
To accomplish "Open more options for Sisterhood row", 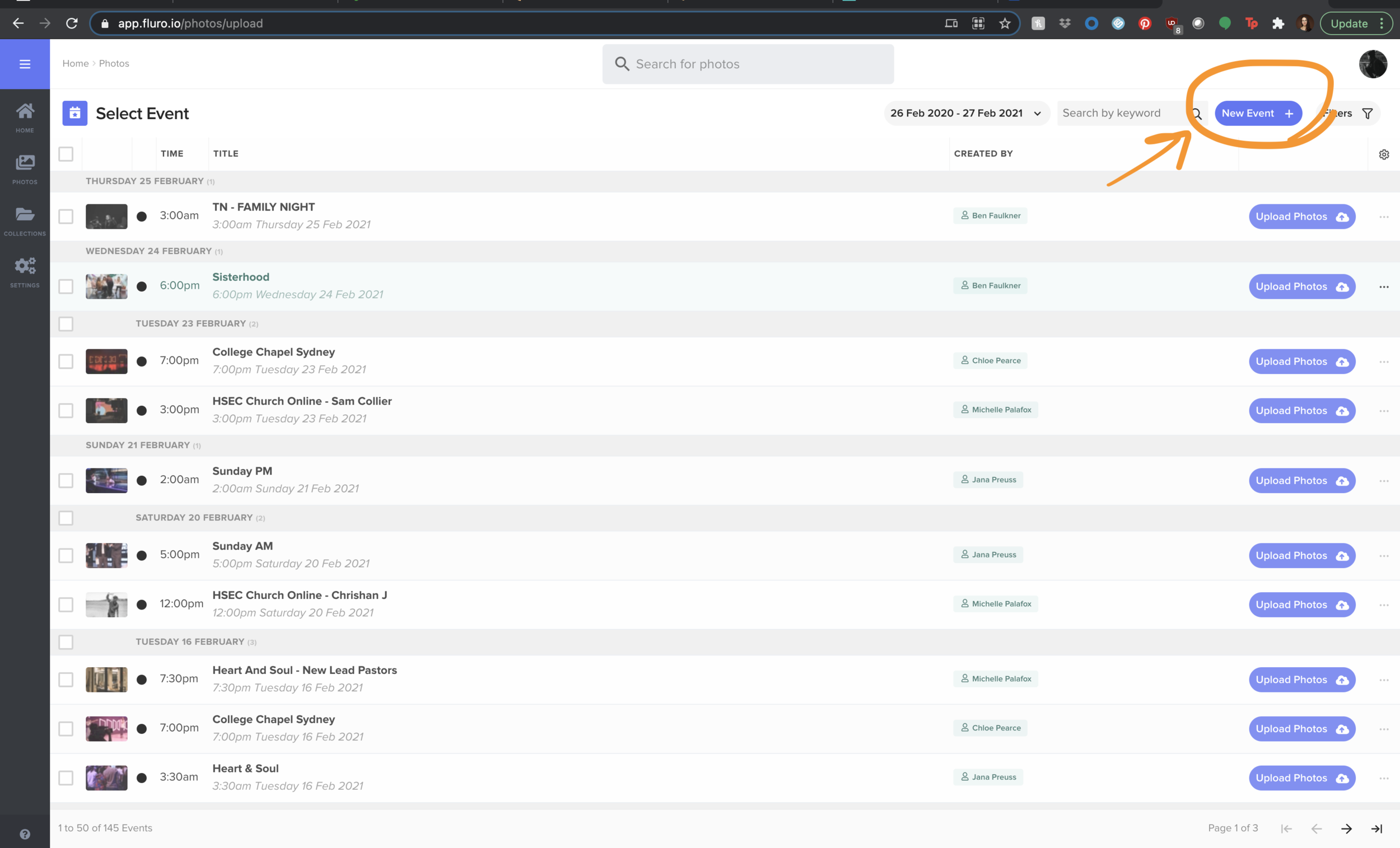I will click(1384, 287).
